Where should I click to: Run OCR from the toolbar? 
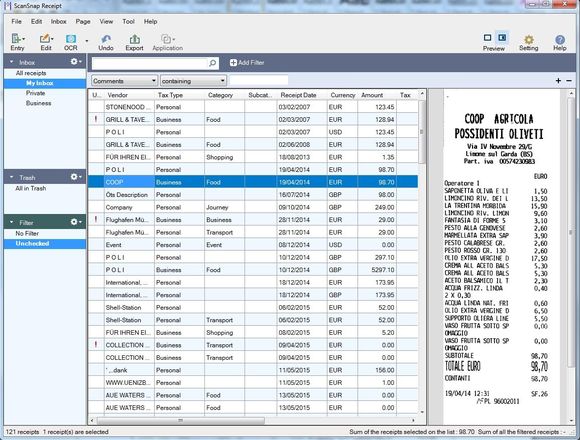point(71,38)
